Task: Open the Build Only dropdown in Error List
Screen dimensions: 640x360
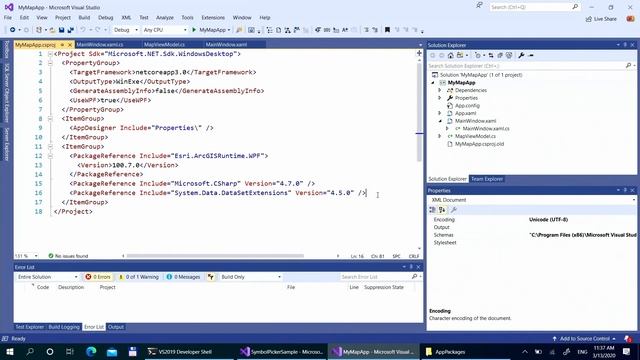Action: click(x=250, y=277)
